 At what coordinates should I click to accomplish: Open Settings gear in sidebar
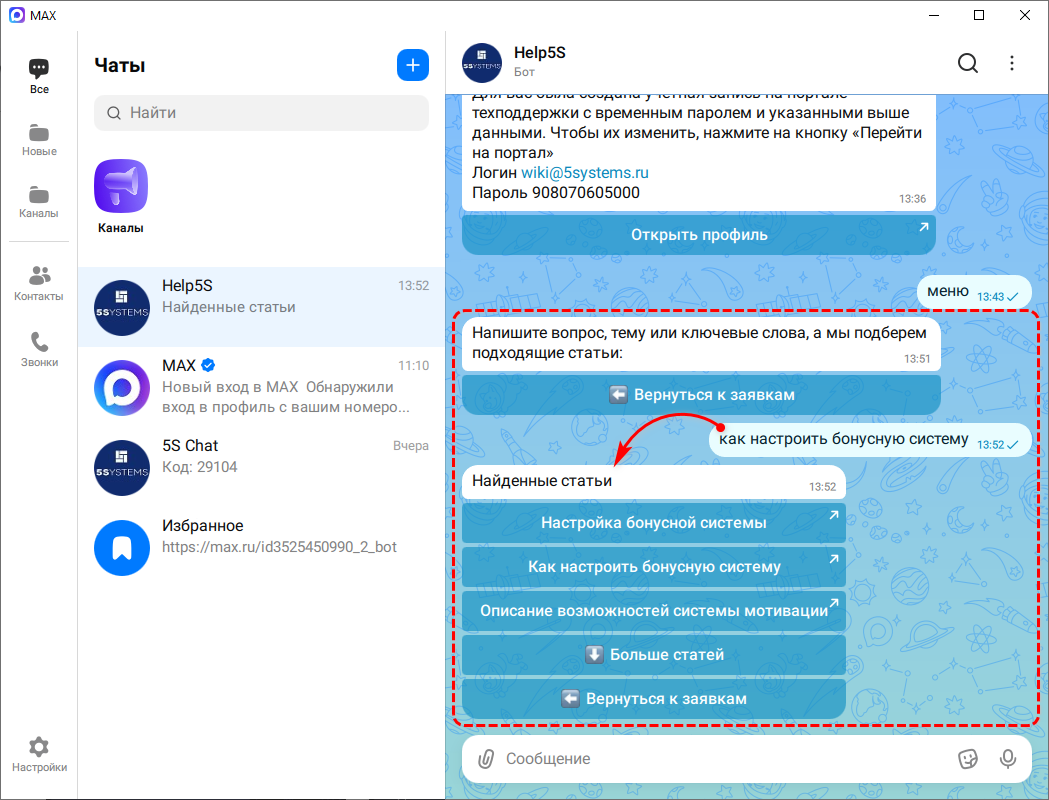point(39,755)
